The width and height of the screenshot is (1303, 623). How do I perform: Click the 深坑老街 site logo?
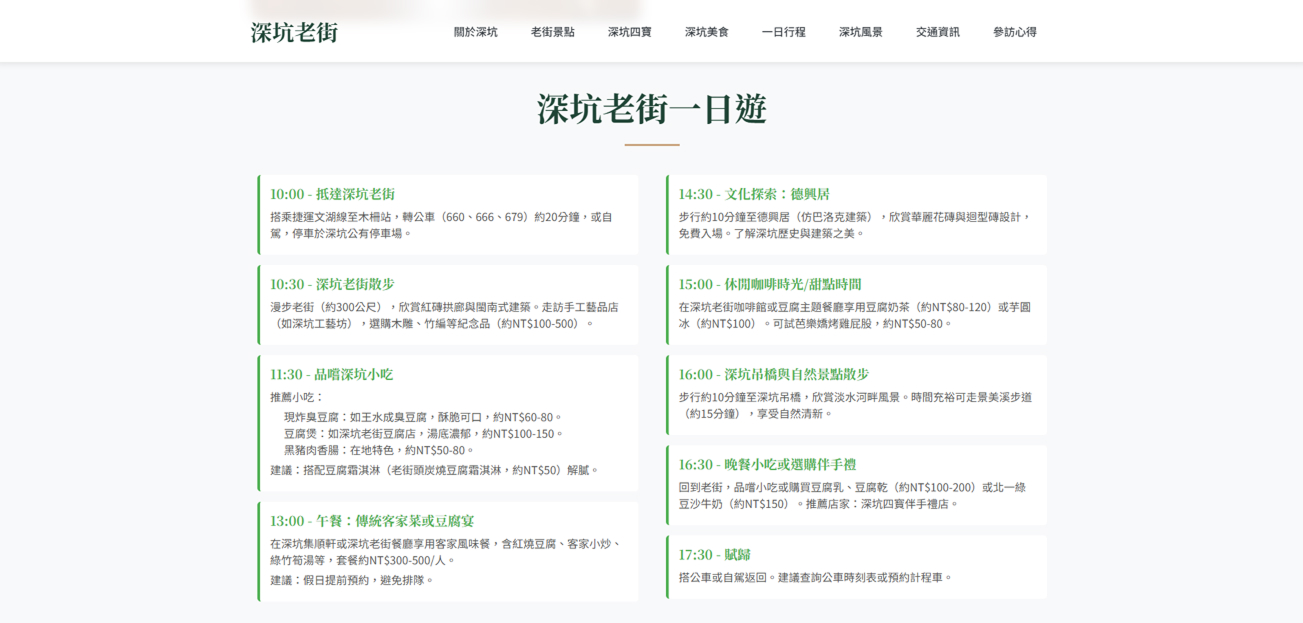click(294, 32)
